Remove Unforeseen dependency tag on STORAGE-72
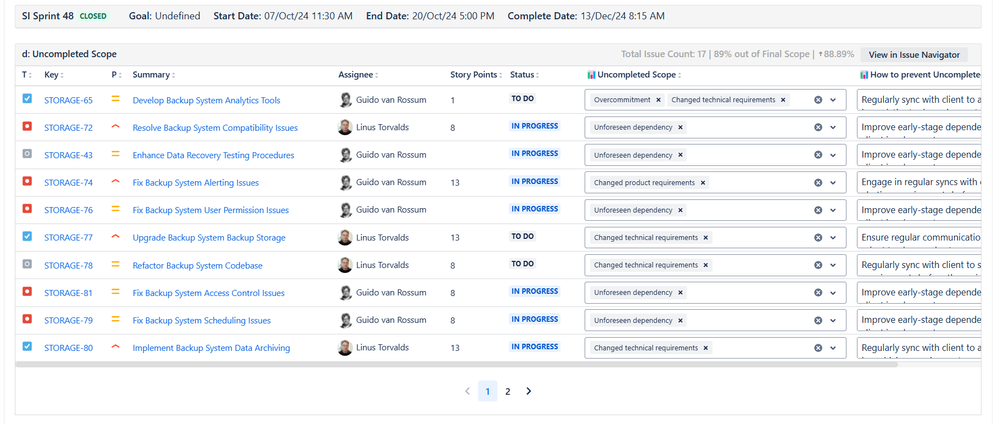998x424 pixels. (680, 127)
